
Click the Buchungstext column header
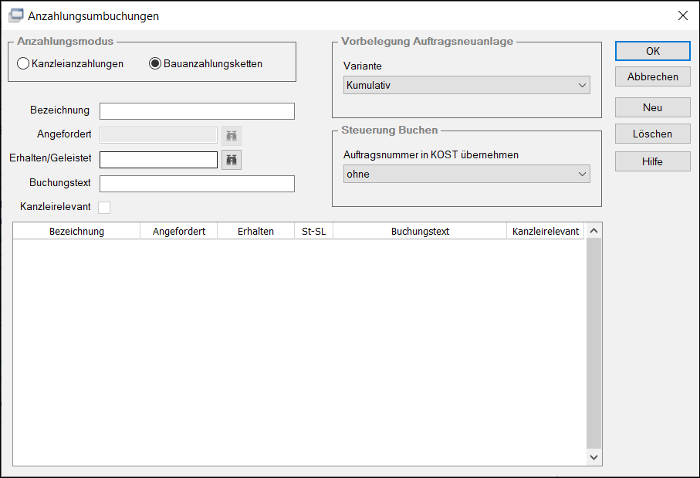[x=420, y=231]
